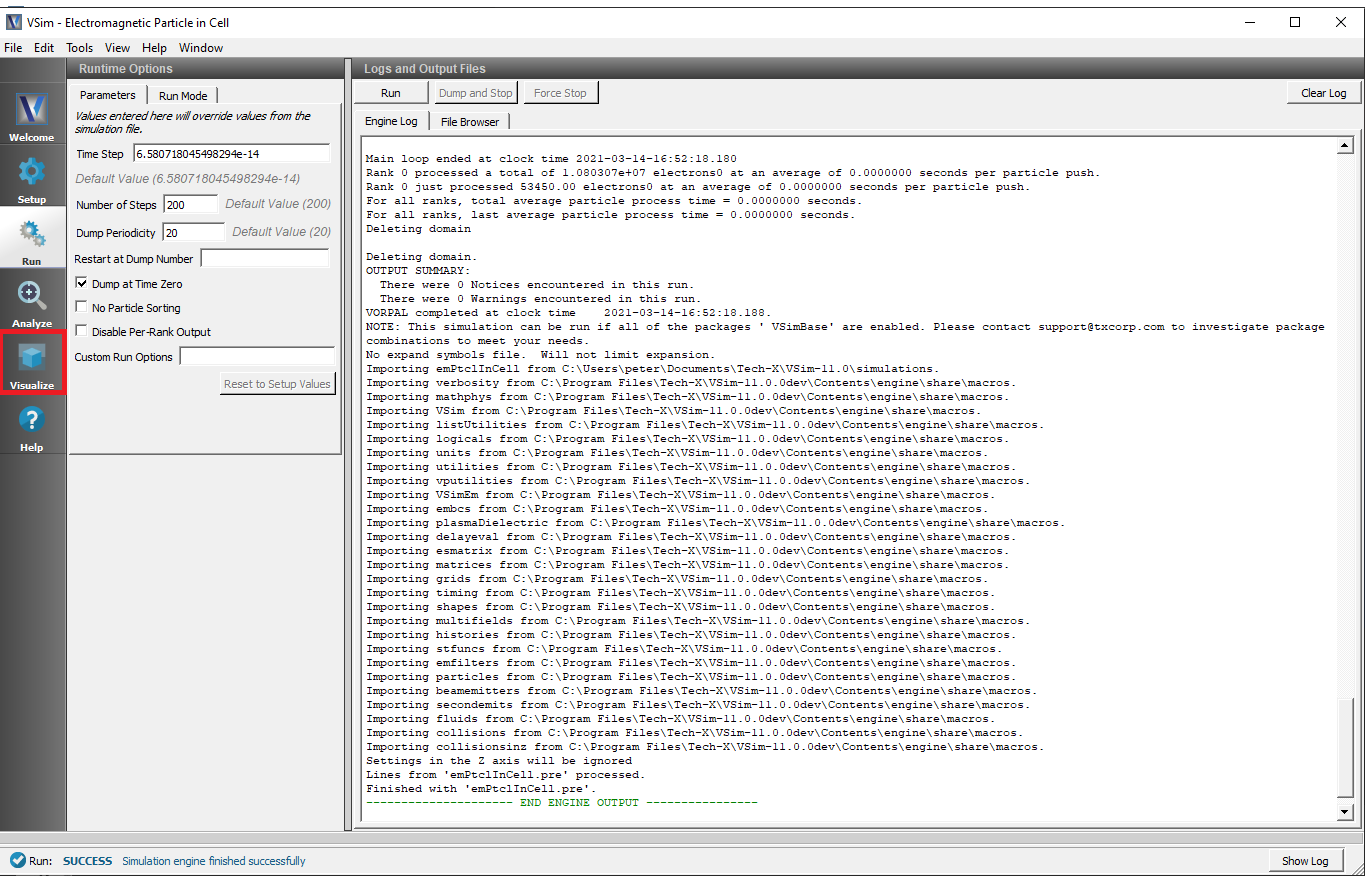The height and width of the screenshot is (876, 1365).
Task: Enable No Particle Sorting checkbox
Action: pos(82,308)
